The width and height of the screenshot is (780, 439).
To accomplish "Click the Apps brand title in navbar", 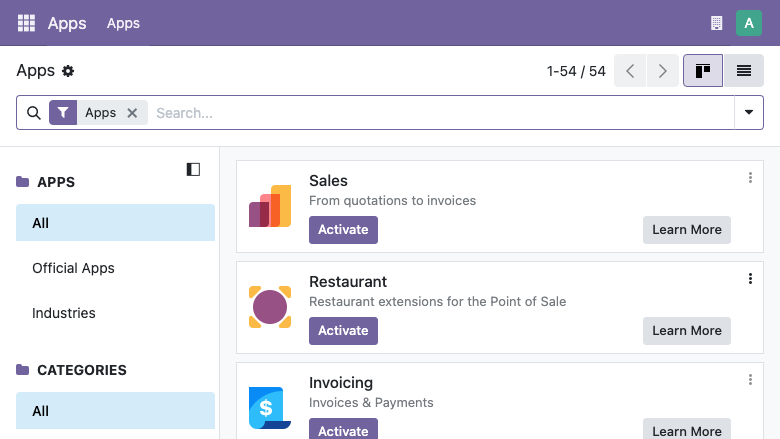I will point(67,23).
